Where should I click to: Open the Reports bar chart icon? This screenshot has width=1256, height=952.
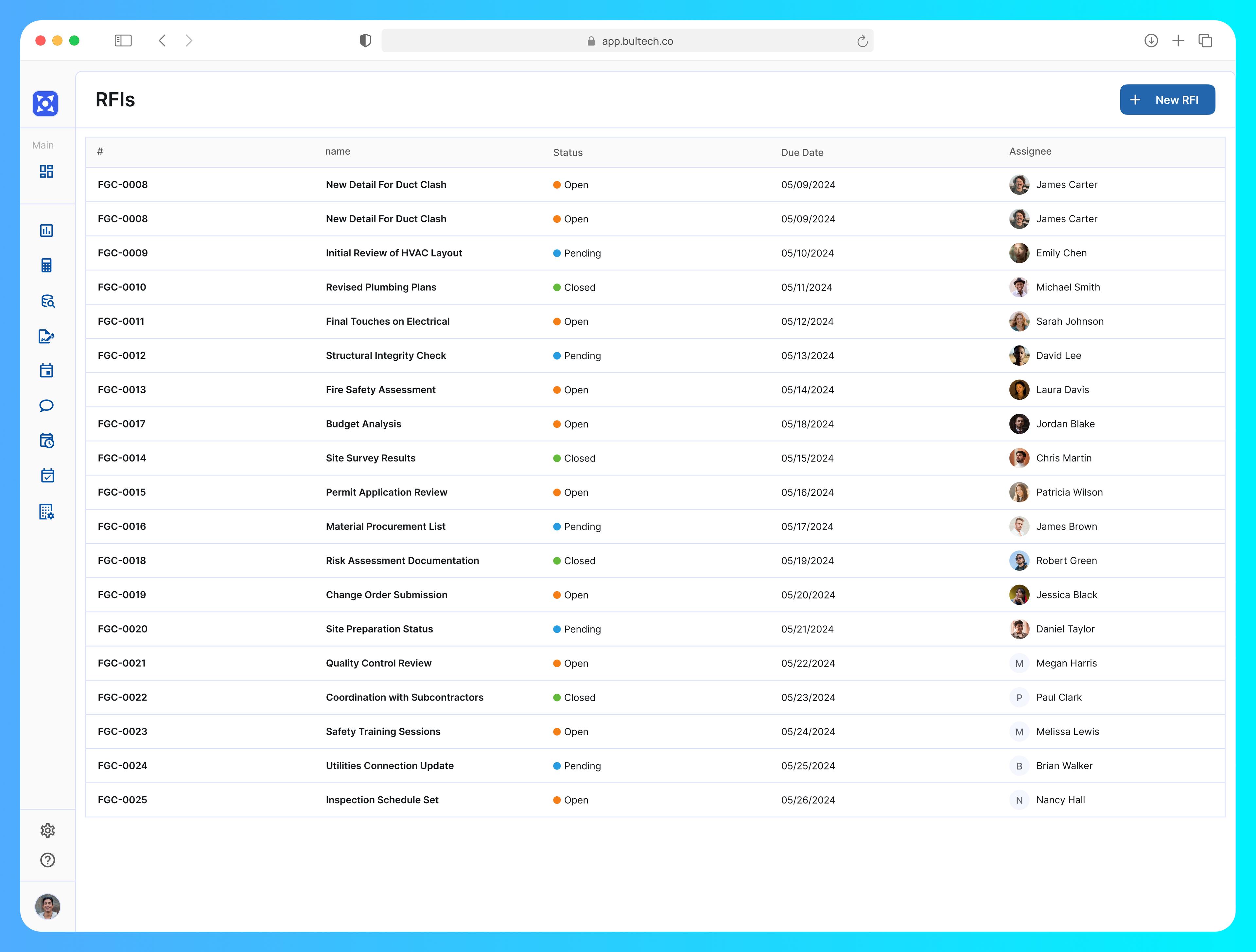click(x=46, y=231)
